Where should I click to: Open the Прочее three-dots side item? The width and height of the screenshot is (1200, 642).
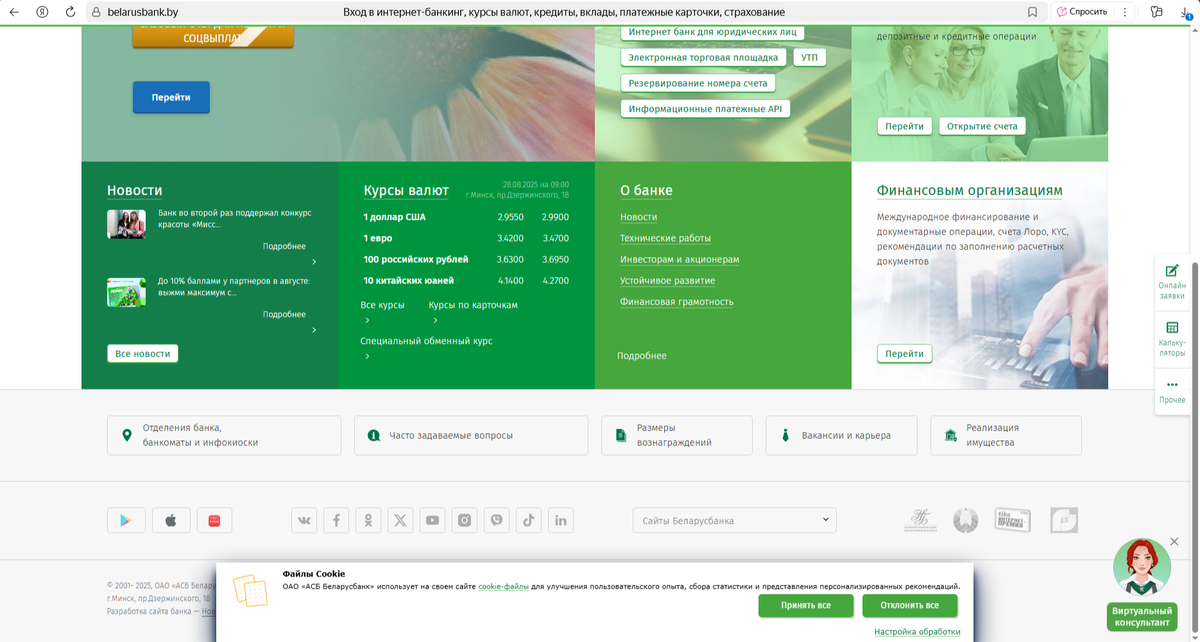(x=1172, y=391)
